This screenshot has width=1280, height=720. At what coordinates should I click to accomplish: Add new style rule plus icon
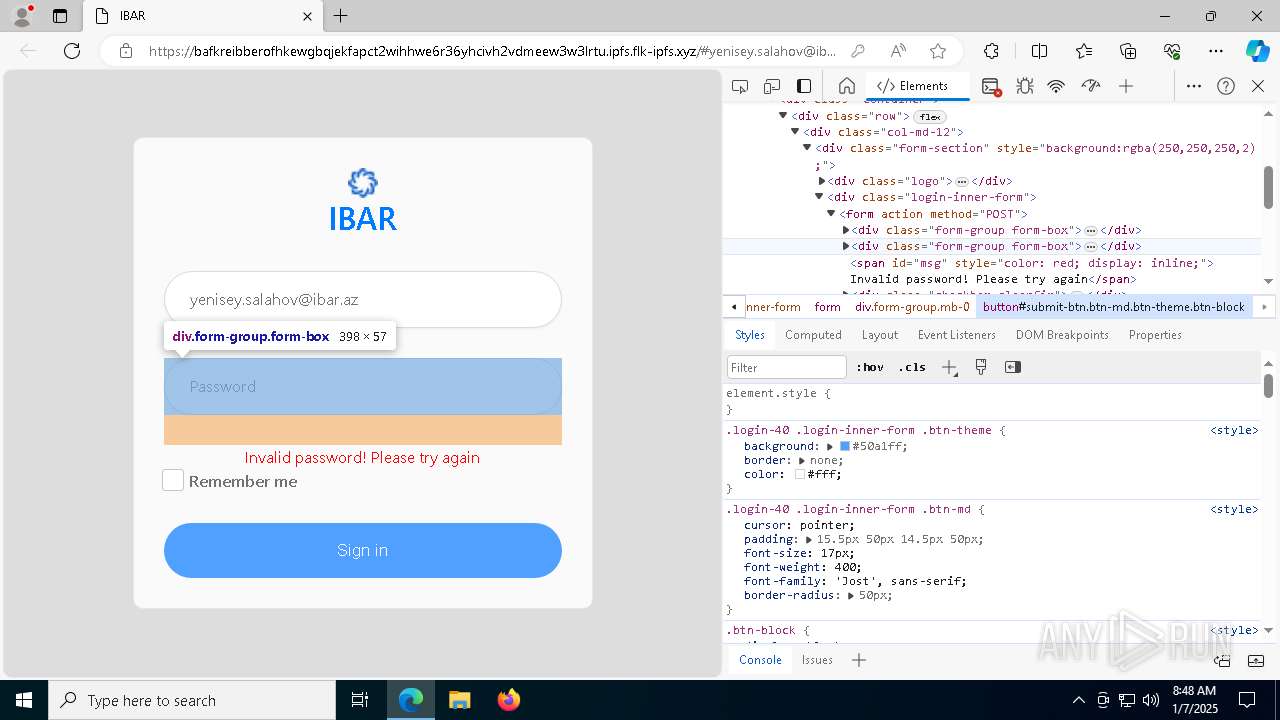[949, 367]
